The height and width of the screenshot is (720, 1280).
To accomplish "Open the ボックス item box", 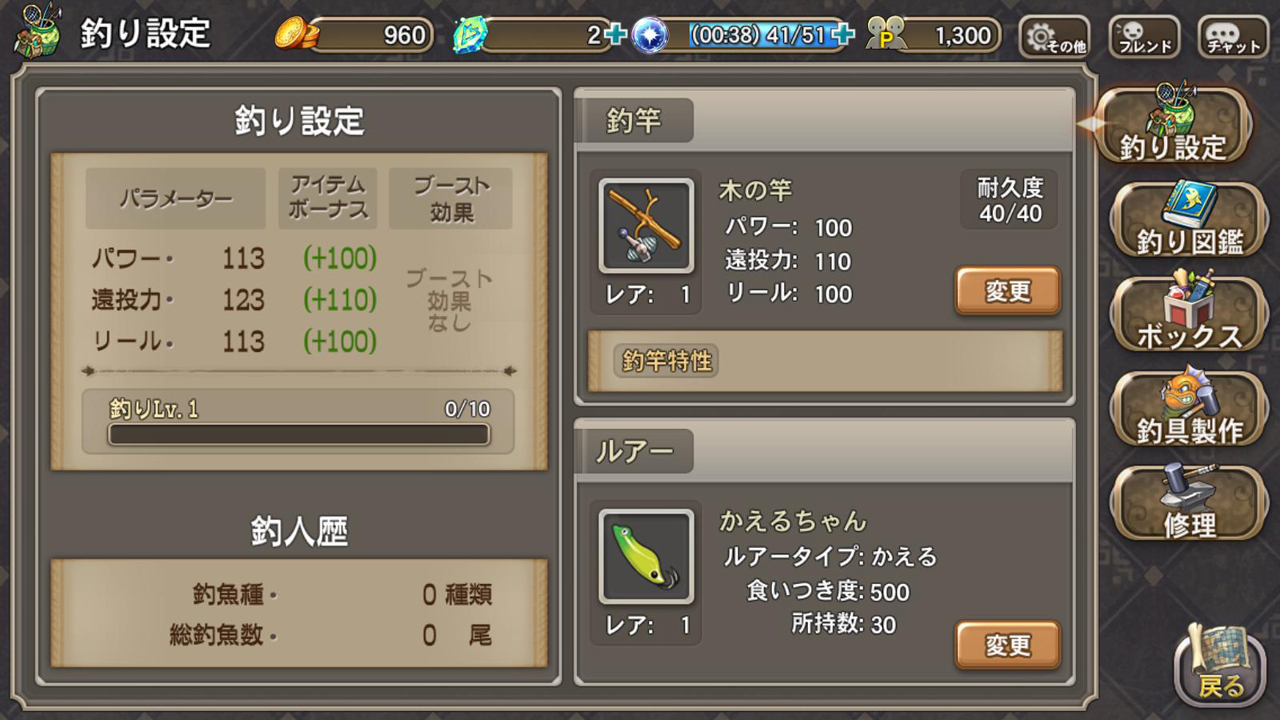I will (x=1189, y=313).
